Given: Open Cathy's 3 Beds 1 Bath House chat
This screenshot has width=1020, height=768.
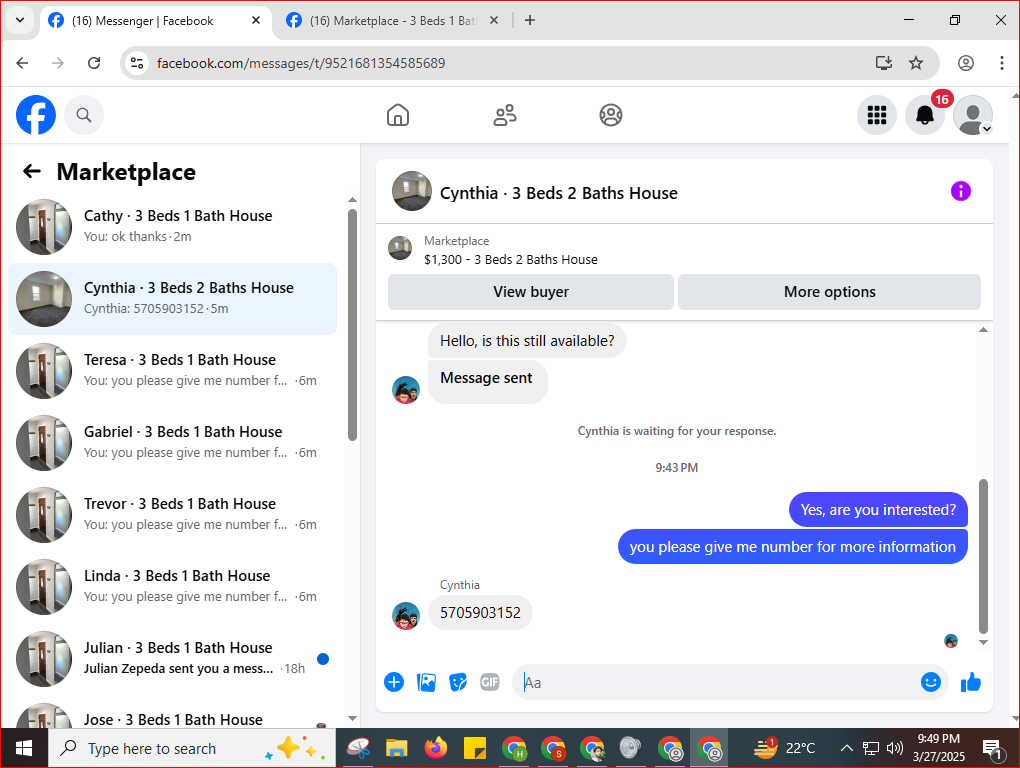Looking at the screenshot, I should [x=172, y=226].
